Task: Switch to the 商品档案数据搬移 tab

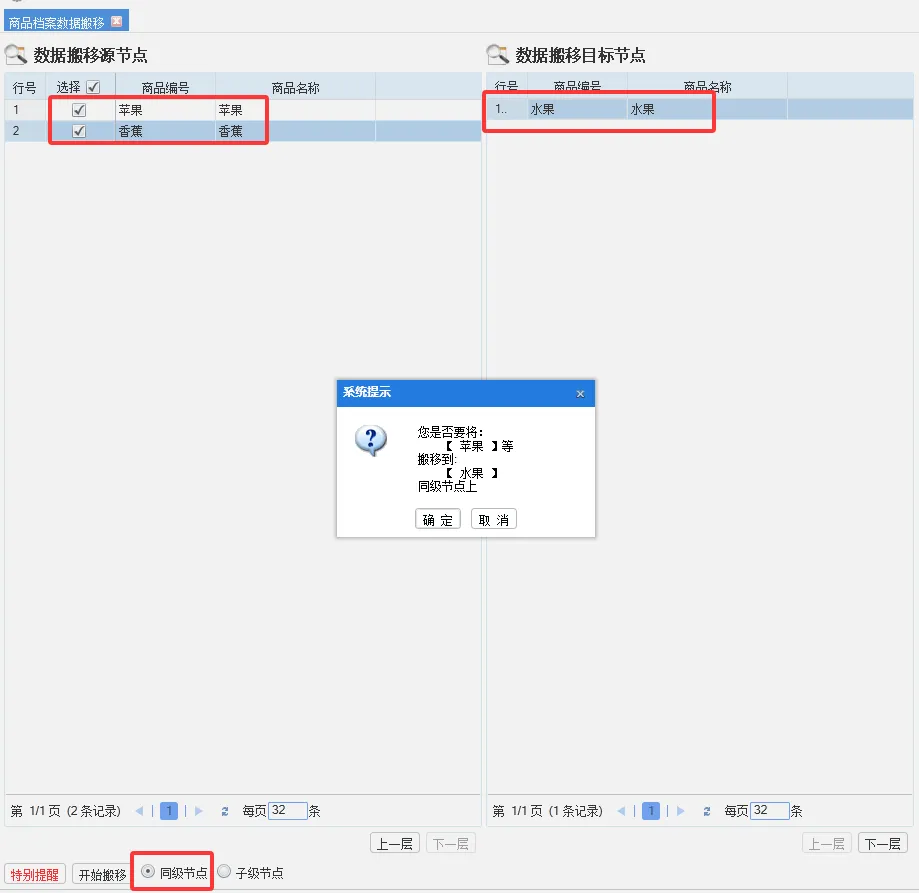Action: (56, 22)
